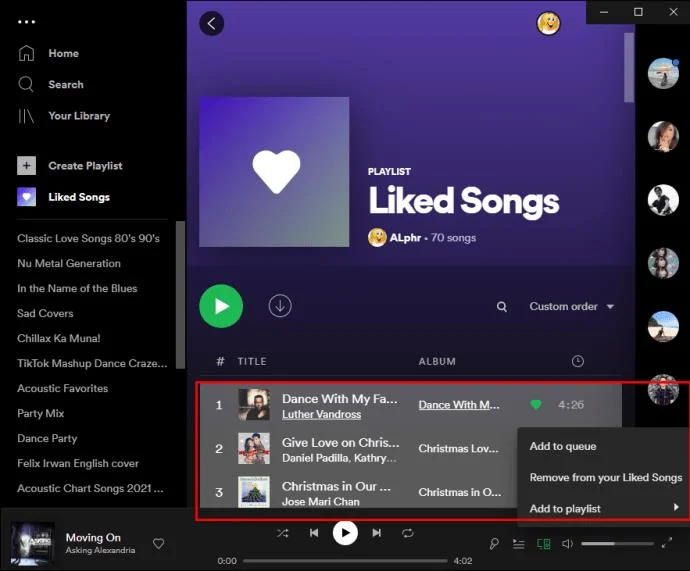690x571 pixels.
Task: Click the TITLE column header
Action: coord(252,362)
